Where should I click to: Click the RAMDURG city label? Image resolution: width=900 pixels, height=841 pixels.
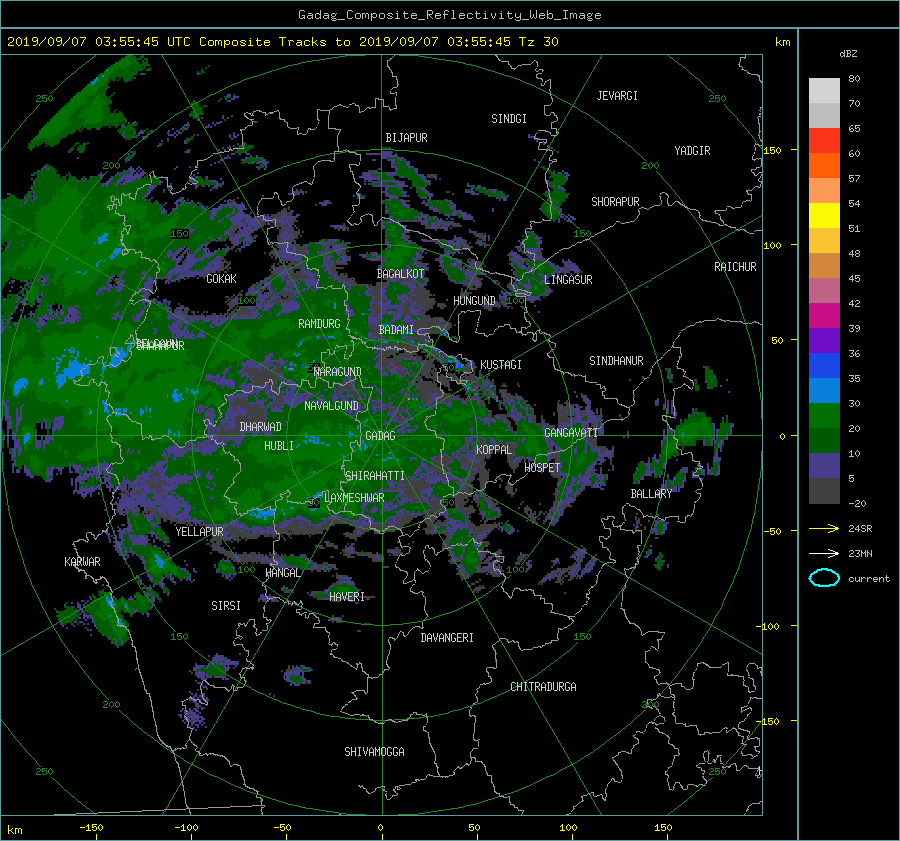coord(319,324)
